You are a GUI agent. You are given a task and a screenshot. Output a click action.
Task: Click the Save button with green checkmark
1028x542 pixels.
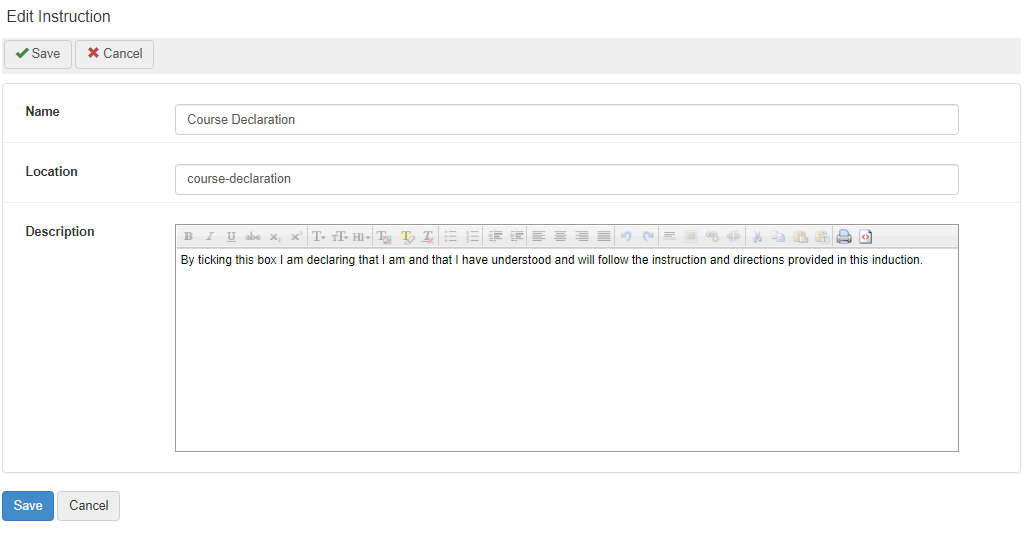tap(38, 54)
